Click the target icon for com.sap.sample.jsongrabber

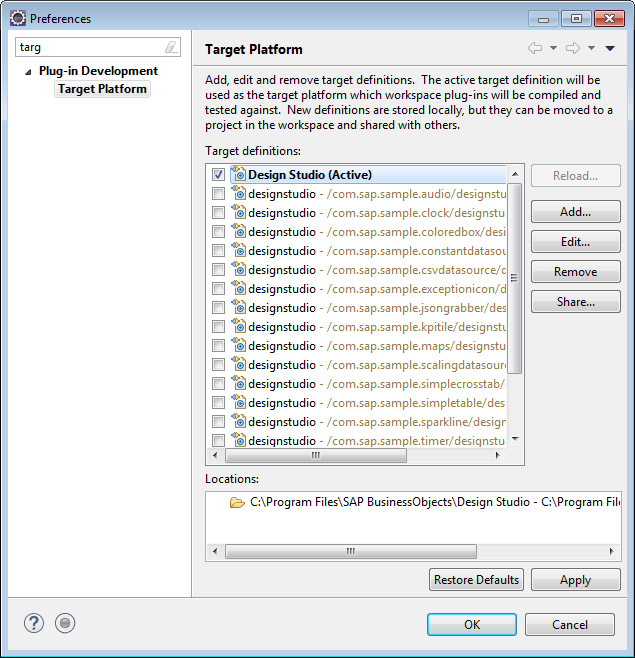click(238, 307)
